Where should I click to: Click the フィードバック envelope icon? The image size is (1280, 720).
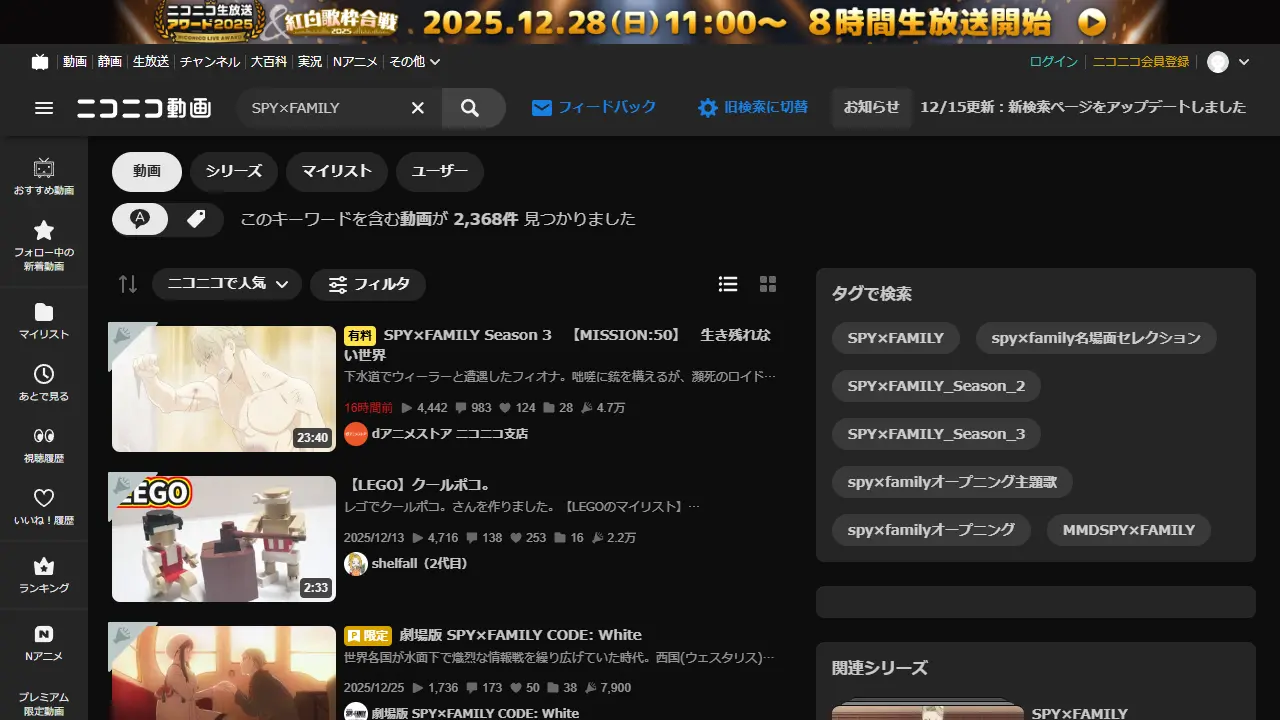pos(541,107)
